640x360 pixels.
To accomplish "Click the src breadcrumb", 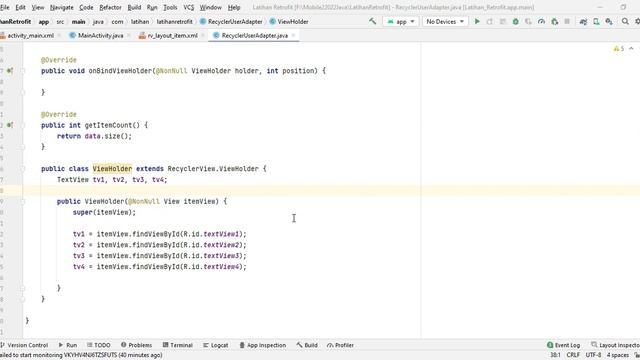I will [x=60, y=22].
